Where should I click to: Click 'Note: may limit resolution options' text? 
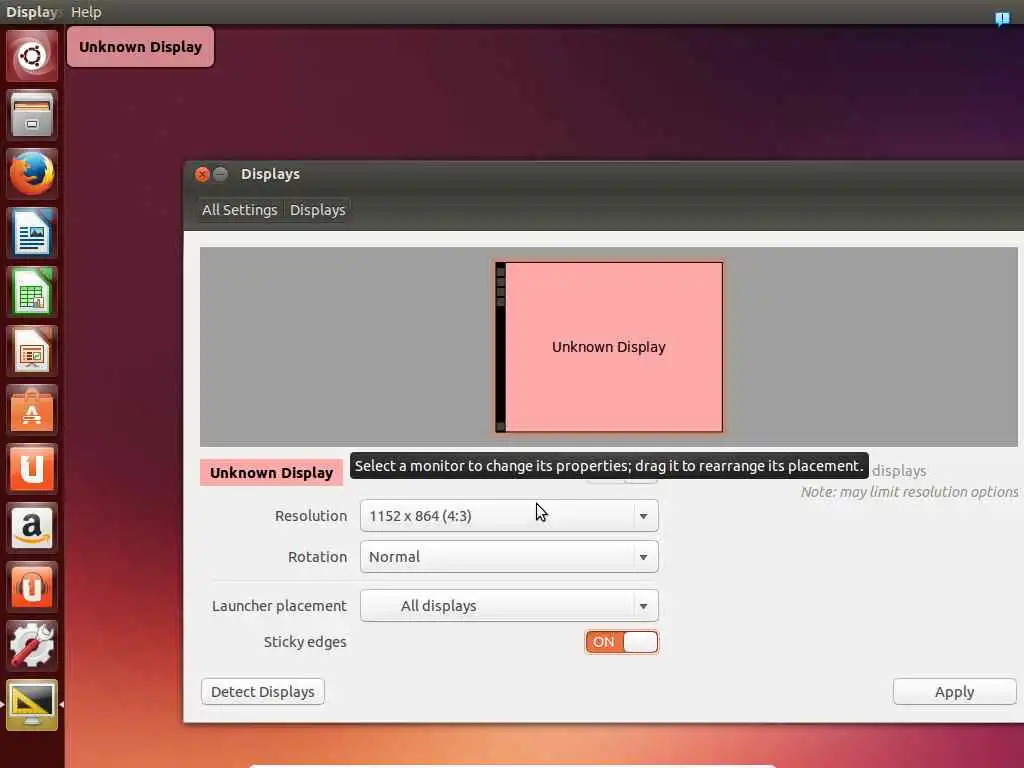(x=909, y=492)
